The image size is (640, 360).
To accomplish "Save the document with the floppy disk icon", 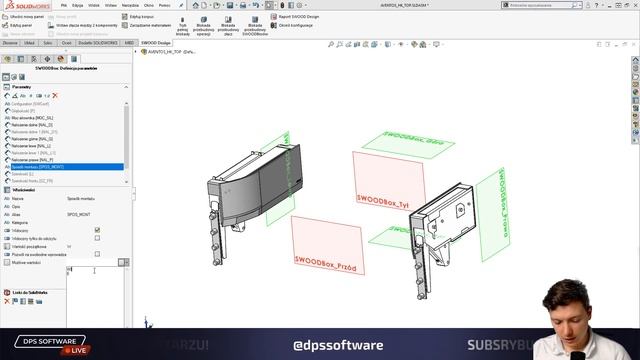I will click(230, 5).
